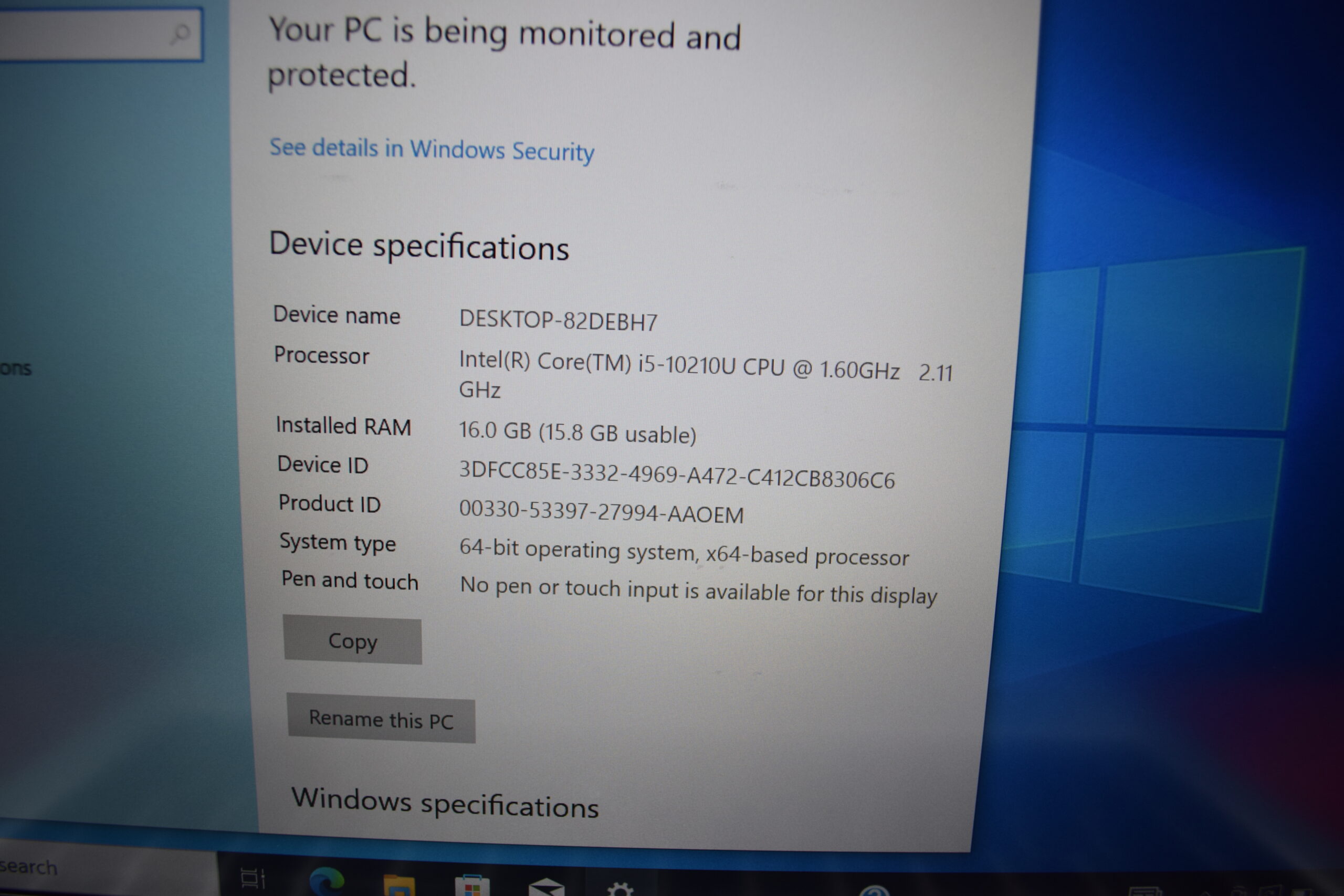Click the System type label
The width and height of the screenshot is (1344, 896).
338,542
